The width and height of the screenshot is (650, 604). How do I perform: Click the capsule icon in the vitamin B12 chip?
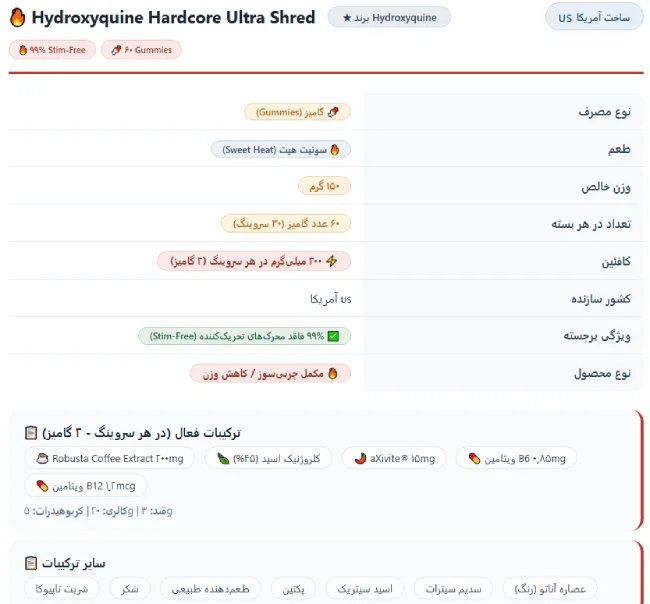(42, 486)
